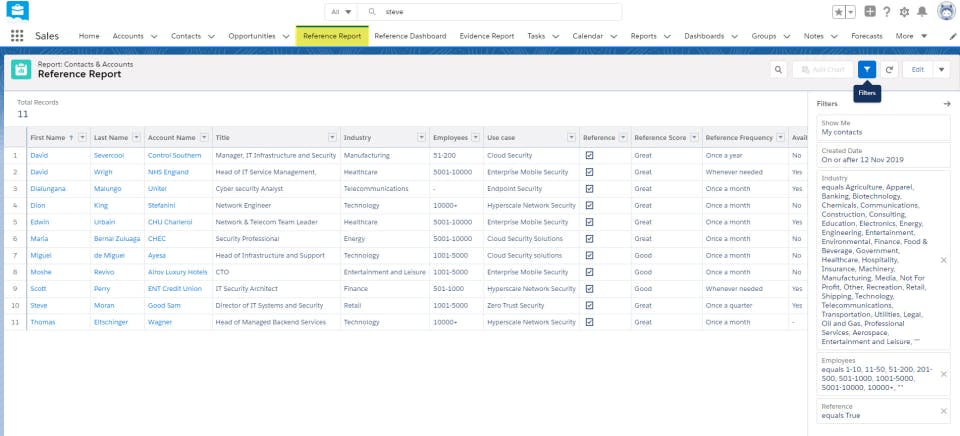
Task: Toggle Reference checkbox for Edwin Urbain
Action: (x=590, y=222)
